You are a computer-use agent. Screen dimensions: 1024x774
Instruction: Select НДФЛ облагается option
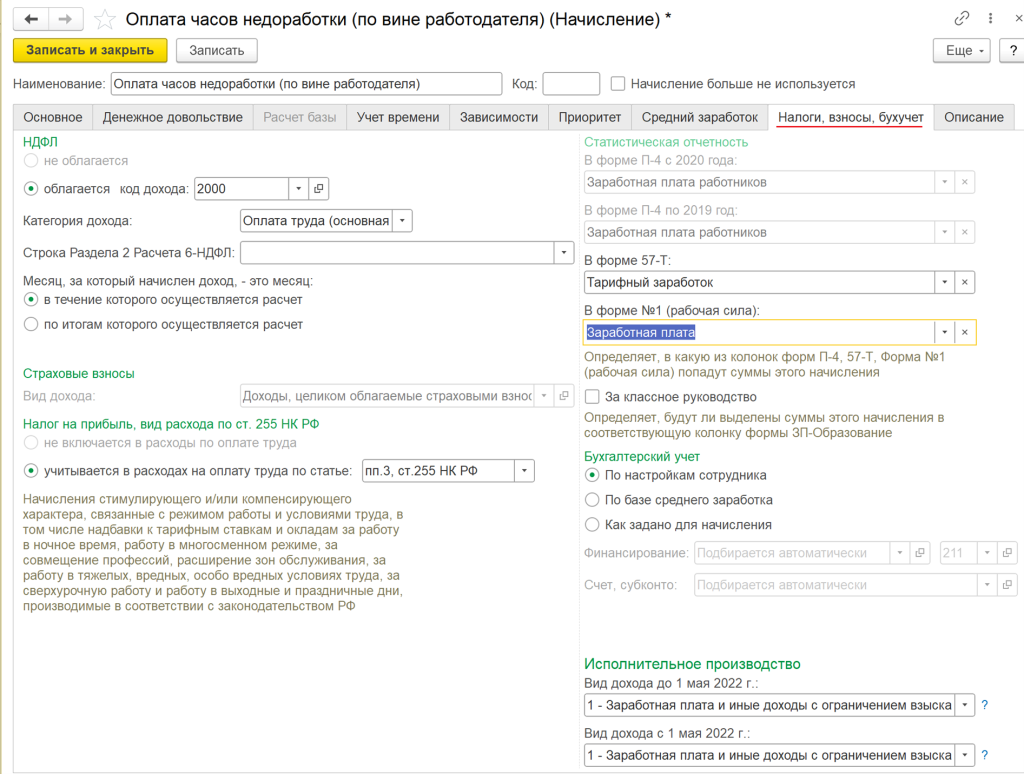pyautogui.click(x=31, y=189)
